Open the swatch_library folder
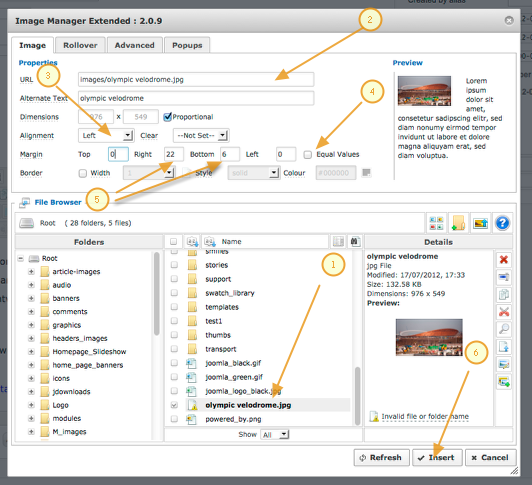The image size is (532, 485). coord(230,293)
